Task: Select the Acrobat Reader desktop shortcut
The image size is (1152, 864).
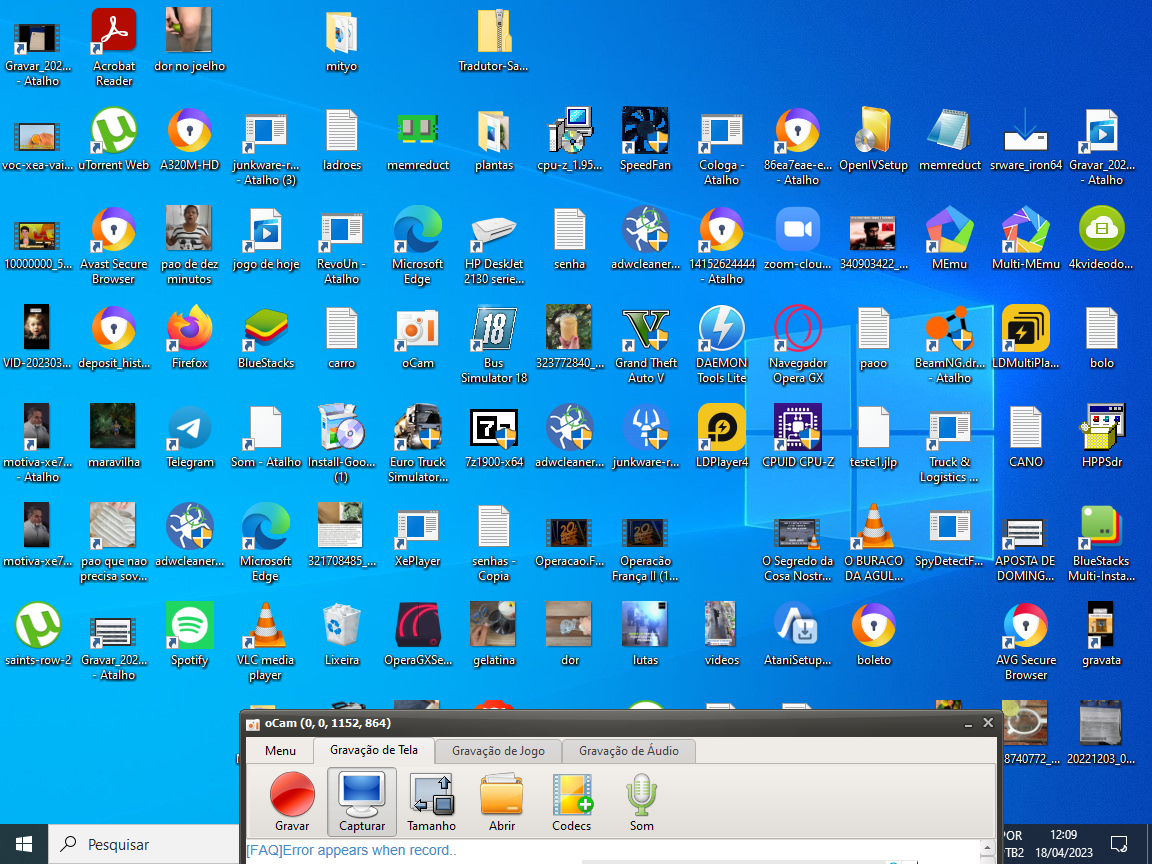Action: 114,48
